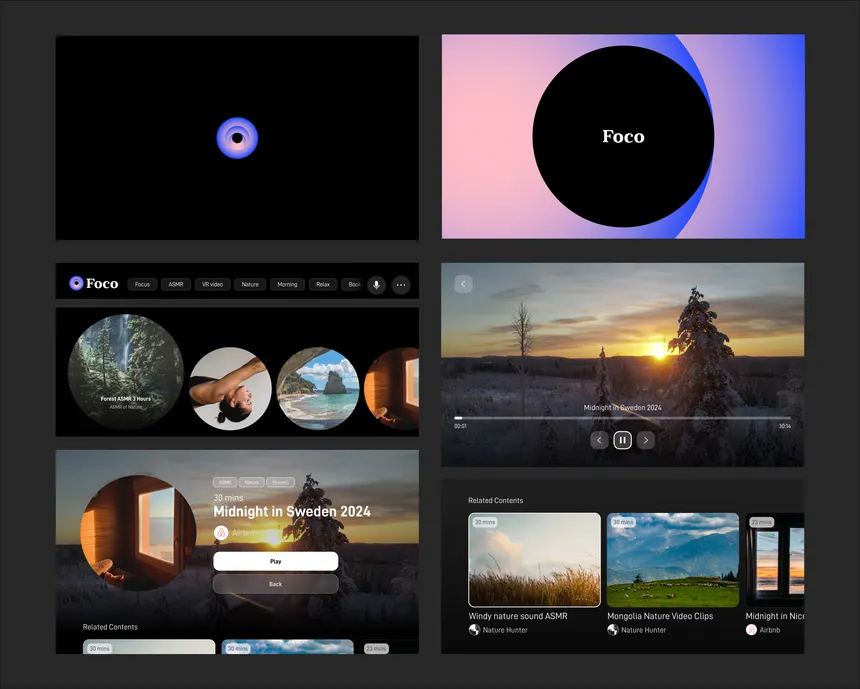The image size is (860, 689).
Task: Click the Foco logo in the navigation bar
Action: [94, 283]
